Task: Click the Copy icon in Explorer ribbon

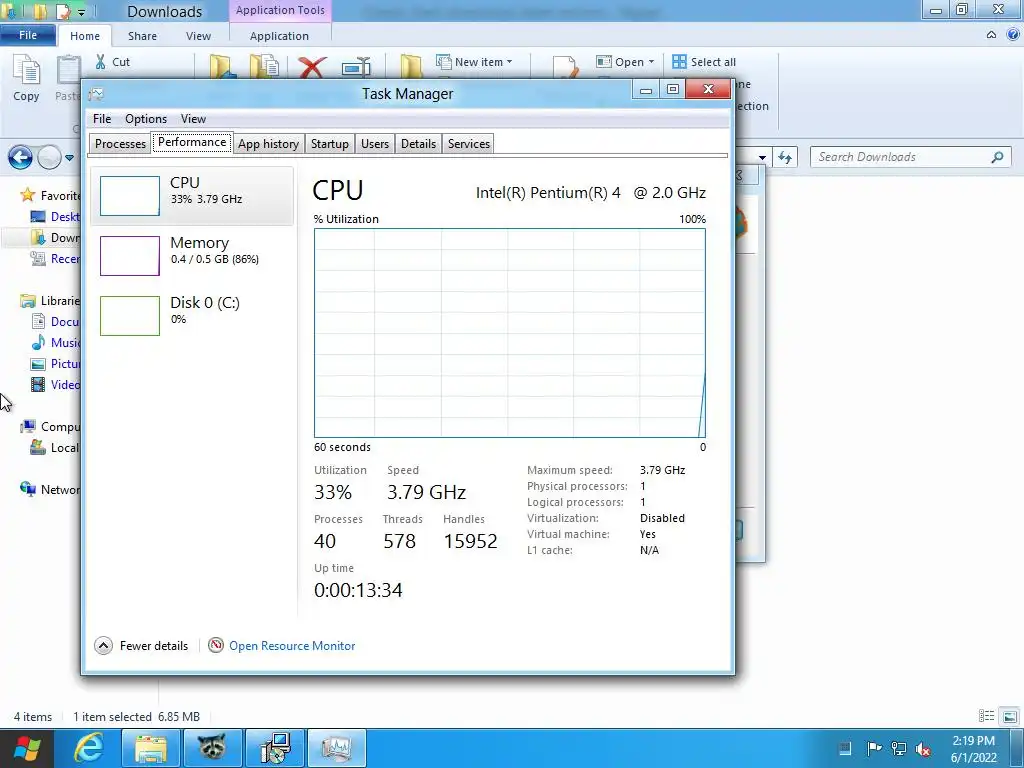Action: pos(27,71)
